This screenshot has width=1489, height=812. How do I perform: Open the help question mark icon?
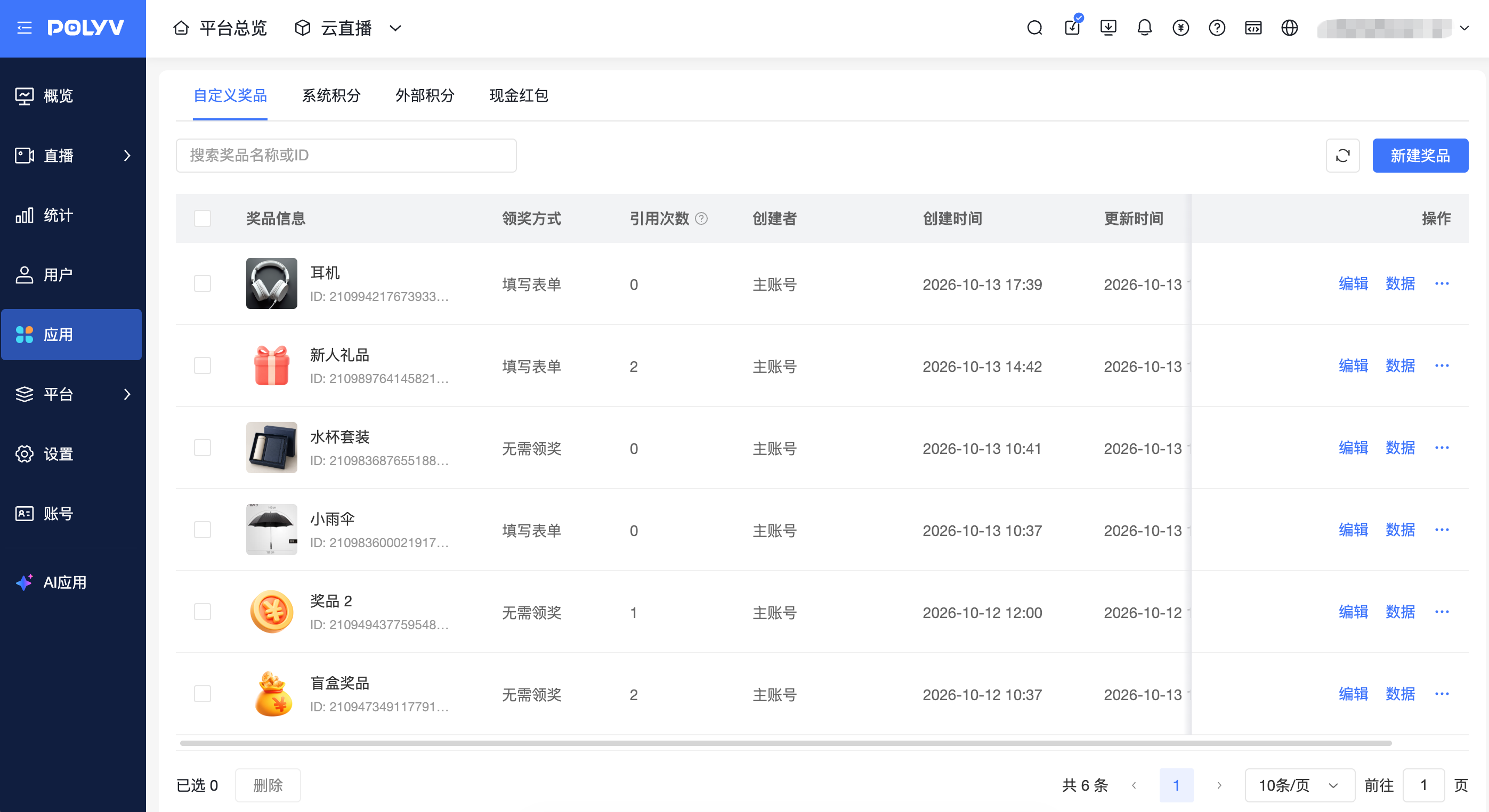coord(1217,28)
